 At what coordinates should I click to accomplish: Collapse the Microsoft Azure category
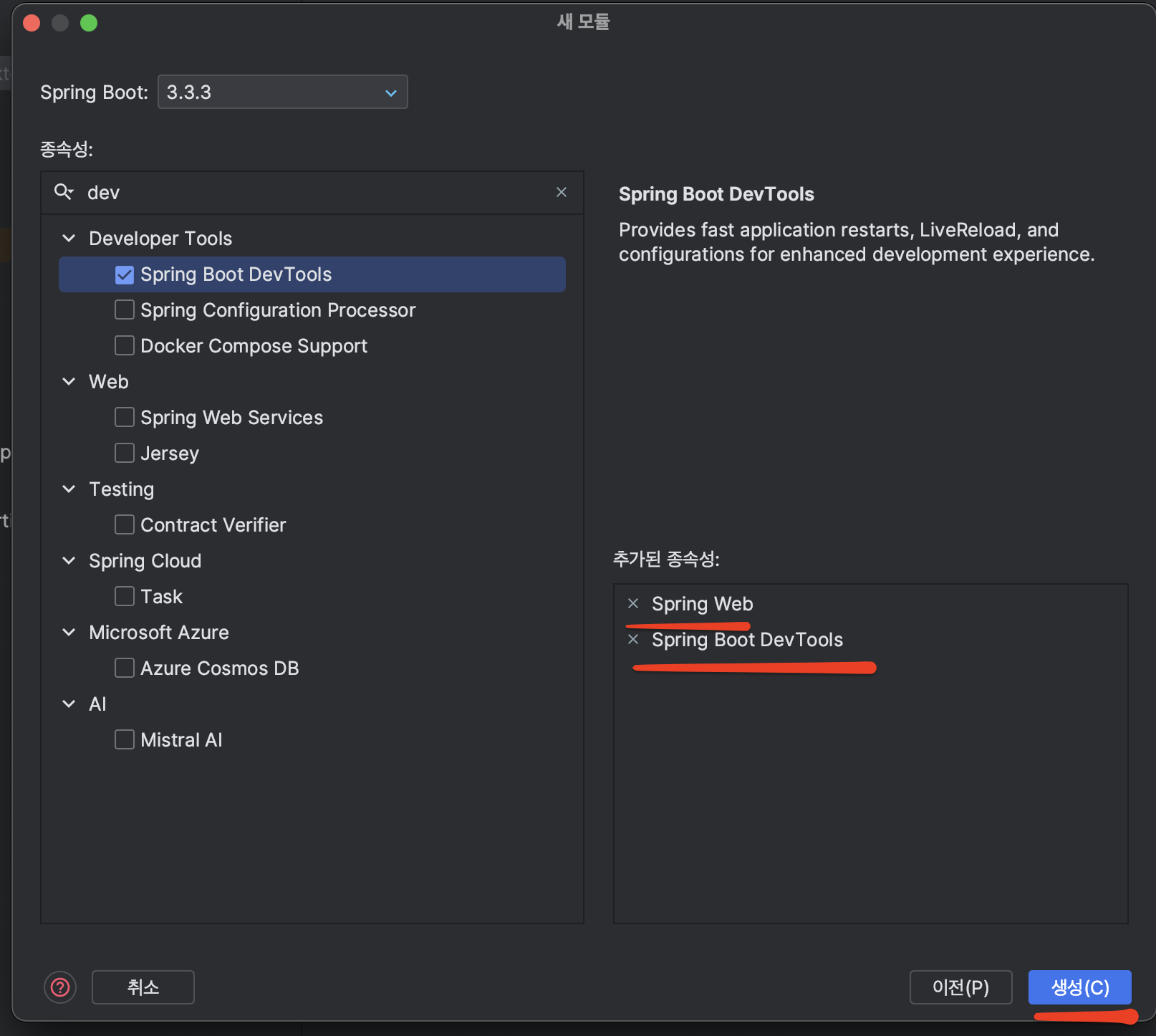click(x=69, y=632)
